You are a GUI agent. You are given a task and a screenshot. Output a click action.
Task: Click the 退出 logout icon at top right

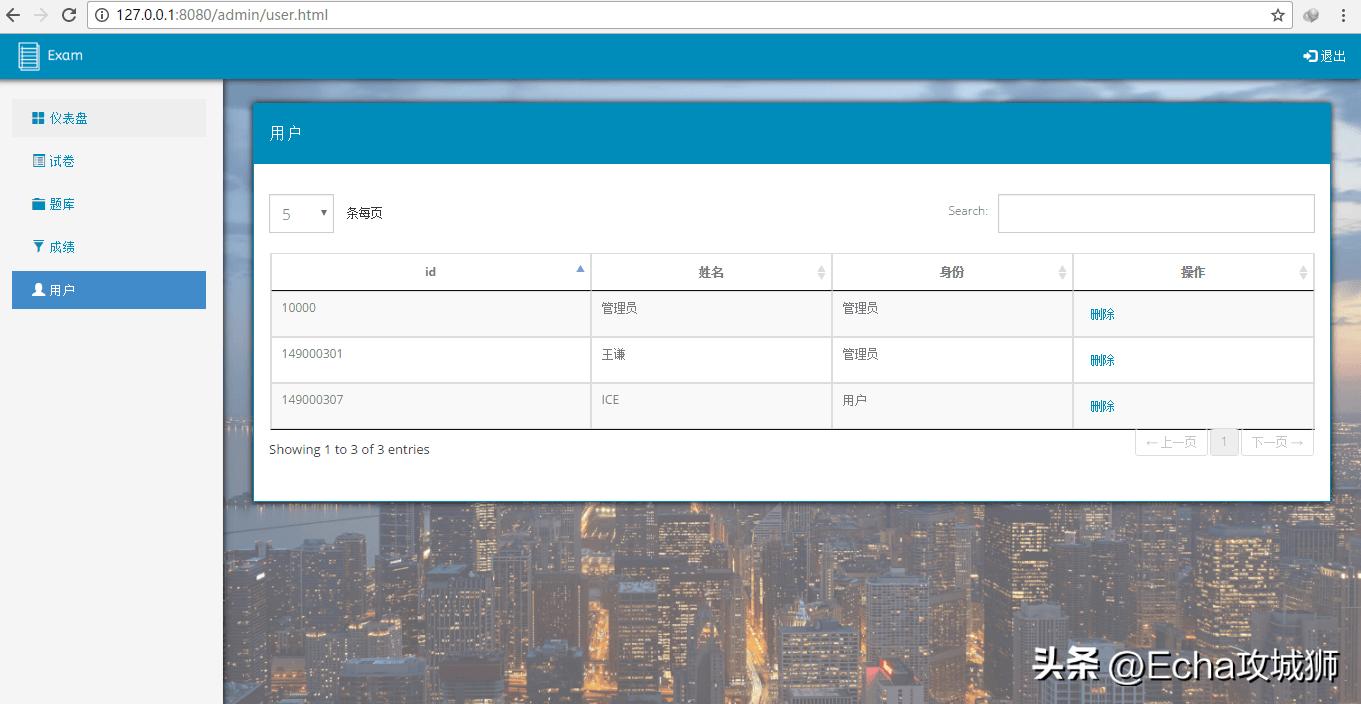pyautogui.click(x=1310, y=56)
